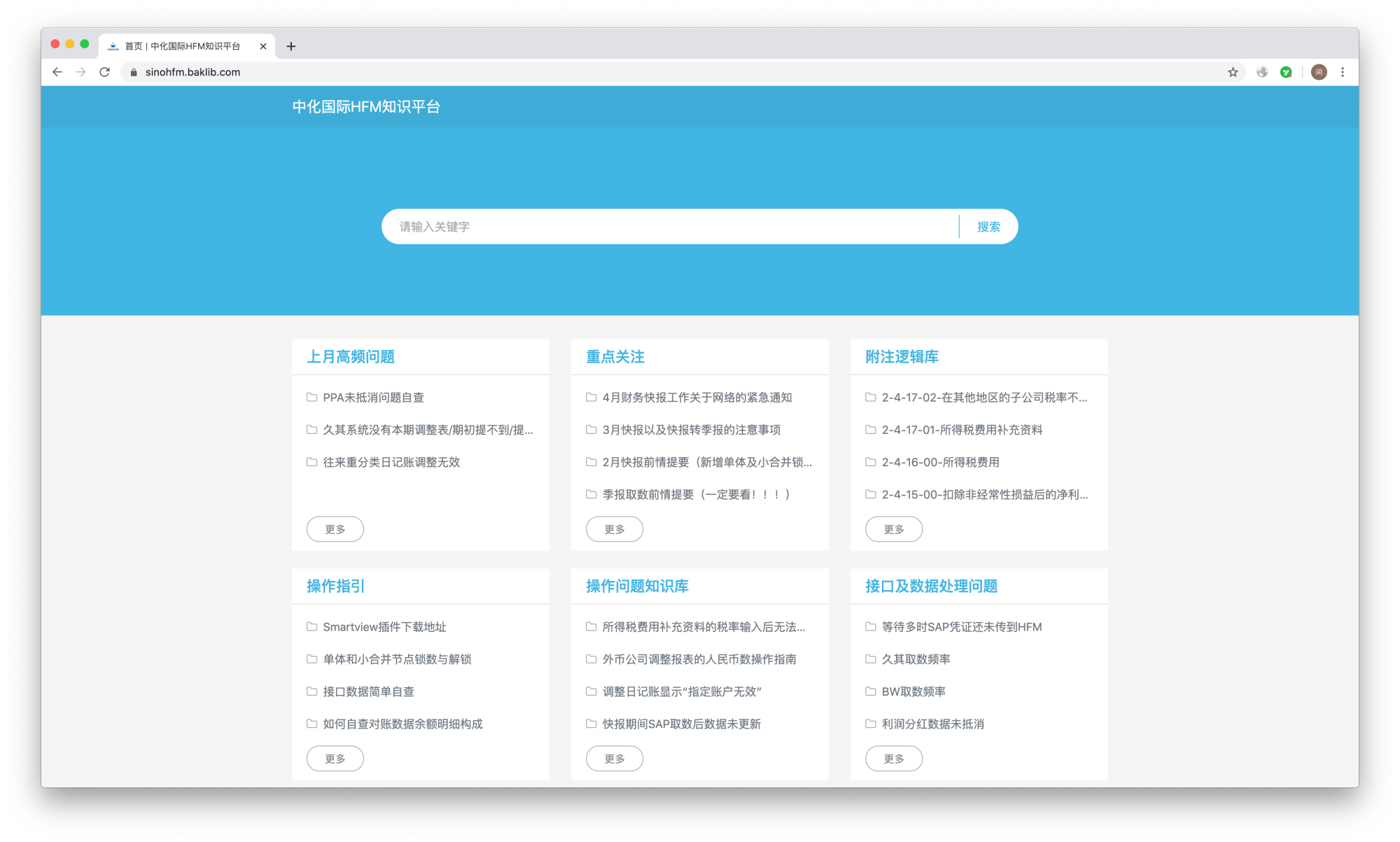Open a new tab with plus icon
This screenshot has width=1400, height=842.
(x=291, y=46)
